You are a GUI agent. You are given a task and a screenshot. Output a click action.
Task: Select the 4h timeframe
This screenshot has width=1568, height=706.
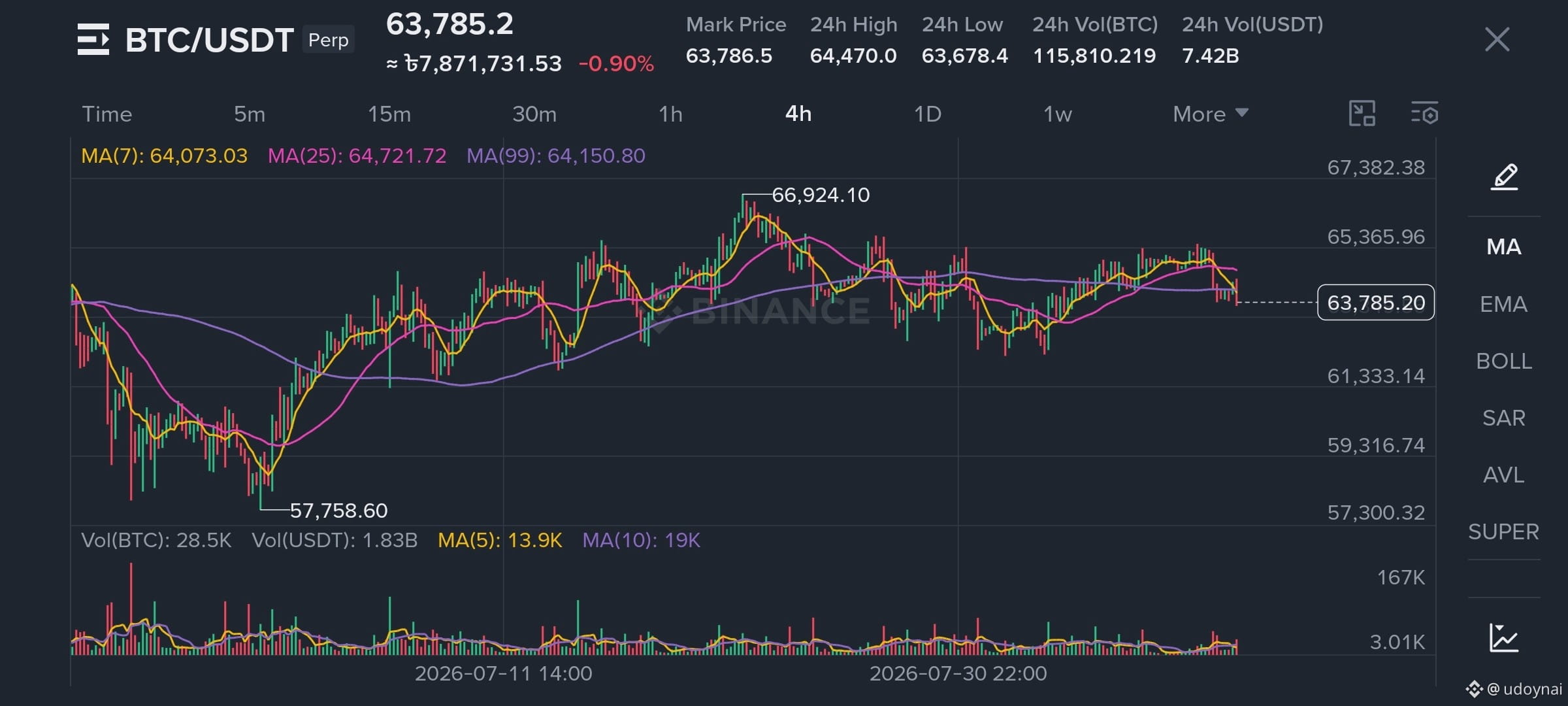(x=798, y=114)
